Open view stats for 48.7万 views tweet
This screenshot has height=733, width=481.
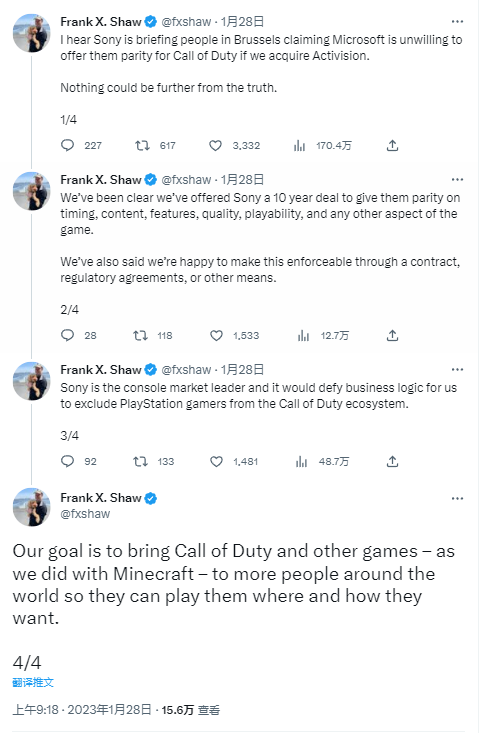[x=302, y=462]
